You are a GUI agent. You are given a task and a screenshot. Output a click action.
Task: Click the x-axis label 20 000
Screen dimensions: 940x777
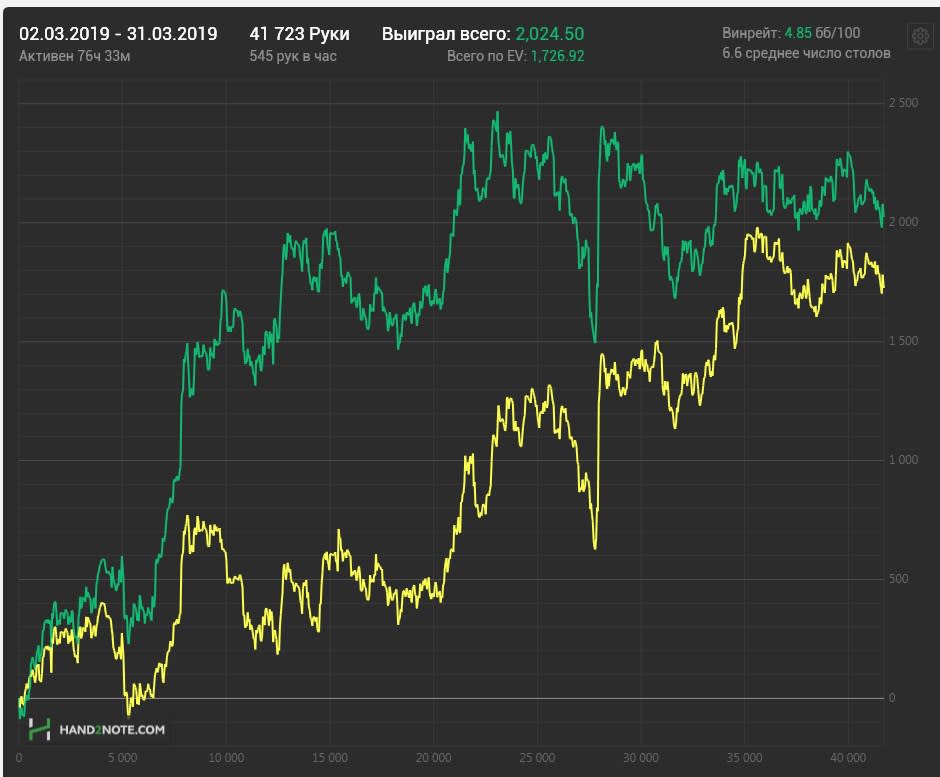433,758
